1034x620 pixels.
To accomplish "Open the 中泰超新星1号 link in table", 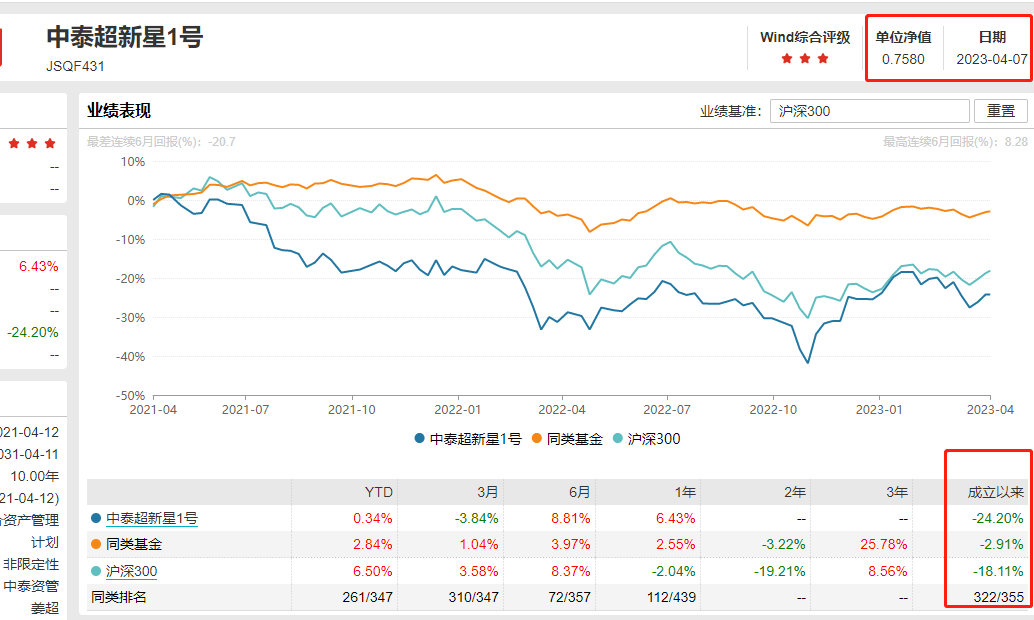I will [x=151, y=518].
